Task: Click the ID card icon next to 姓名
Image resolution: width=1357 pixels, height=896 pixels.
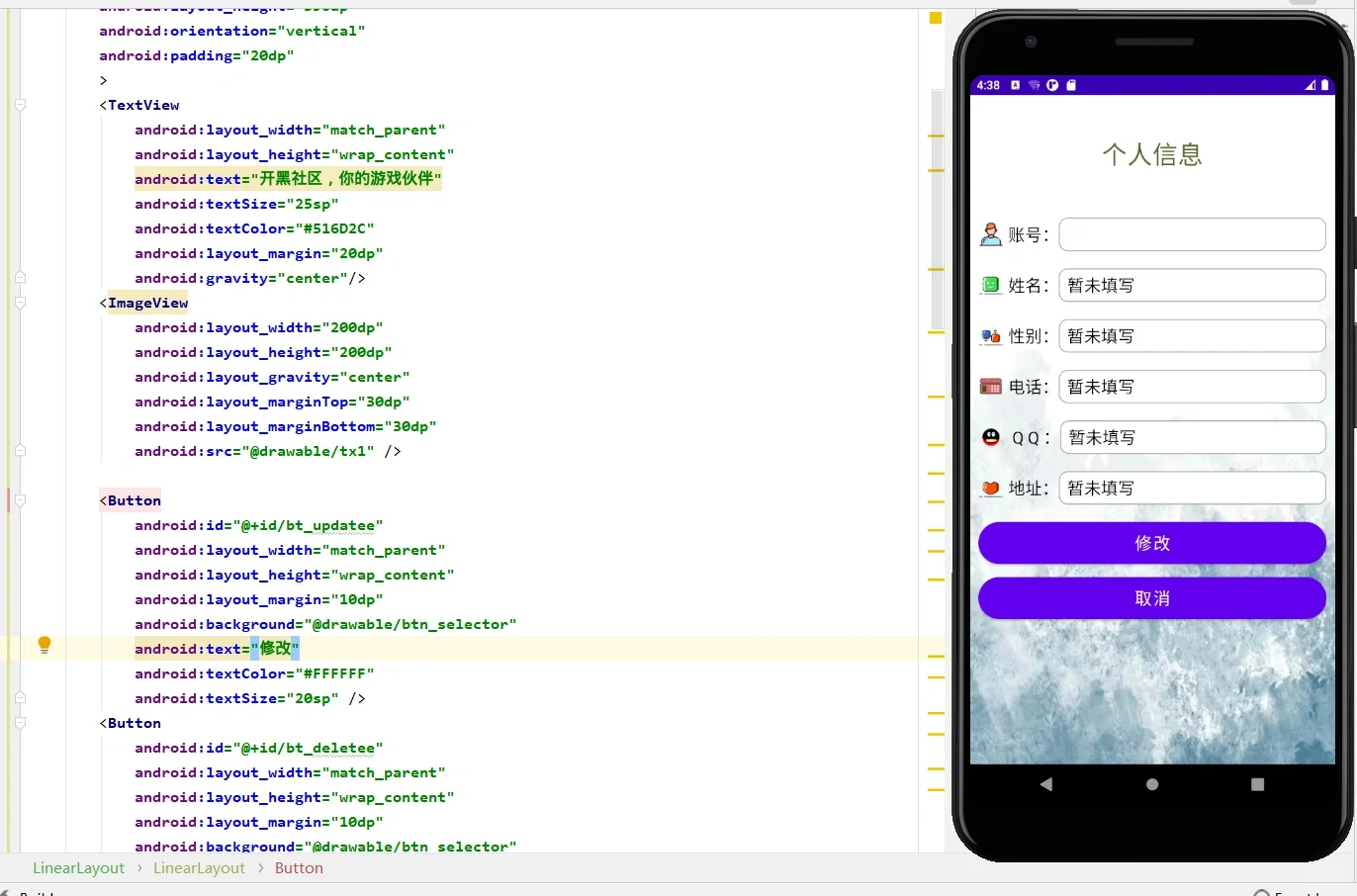Action: click(x=990, y=284)
